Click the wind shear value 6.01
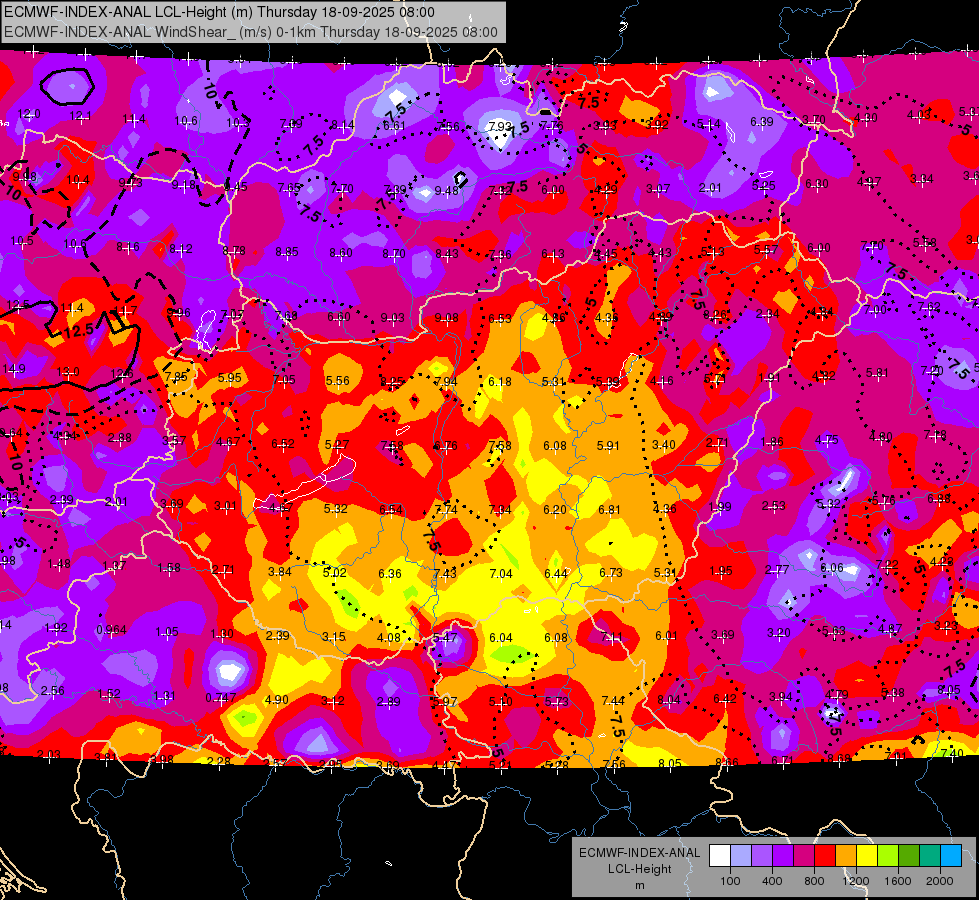The width and height of the screenshot is (979, 900). tap(666, 635)
